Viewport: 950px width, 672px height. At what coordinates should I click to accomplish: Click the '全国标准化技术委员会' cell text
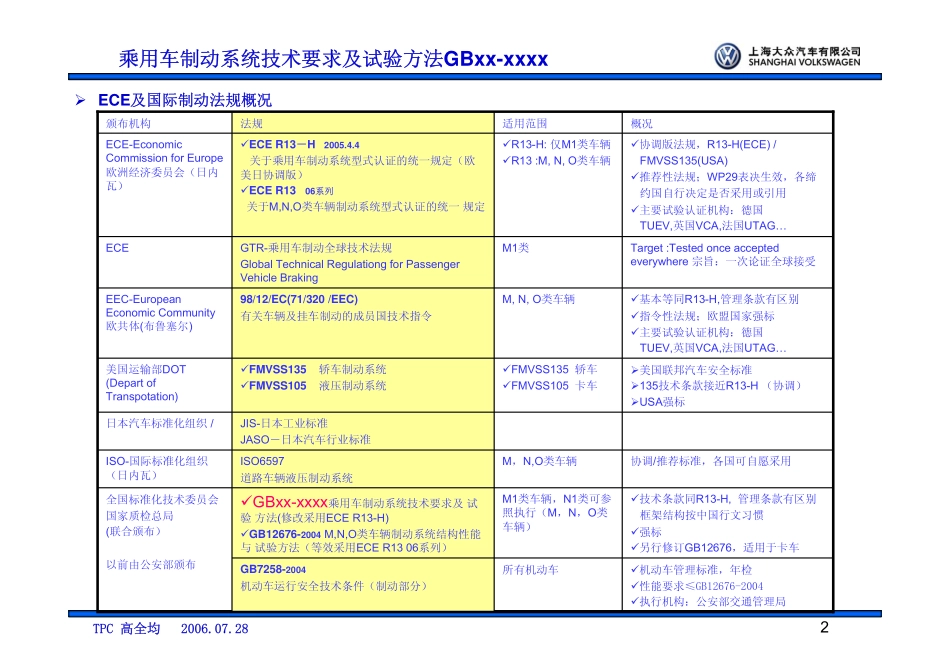click(162, 500)
